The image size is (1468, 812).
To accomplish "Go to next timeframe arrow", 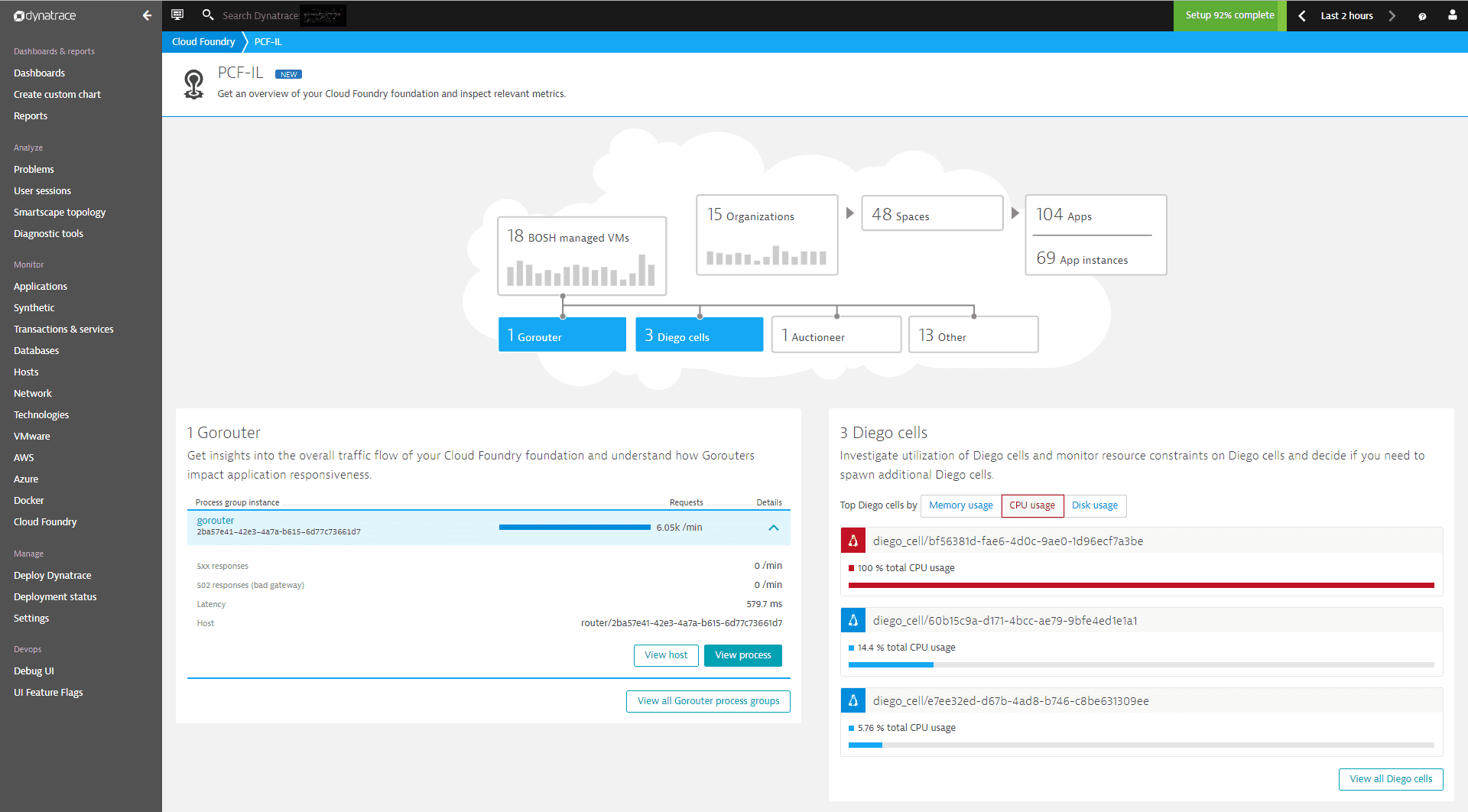I will click(x=1392, y=15).
